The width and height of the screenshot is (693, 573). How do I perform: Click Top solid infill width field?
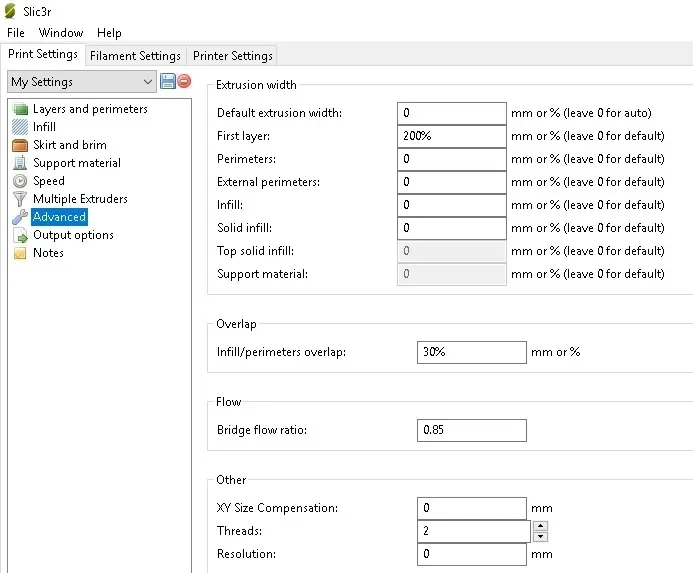tap(452, 251)
